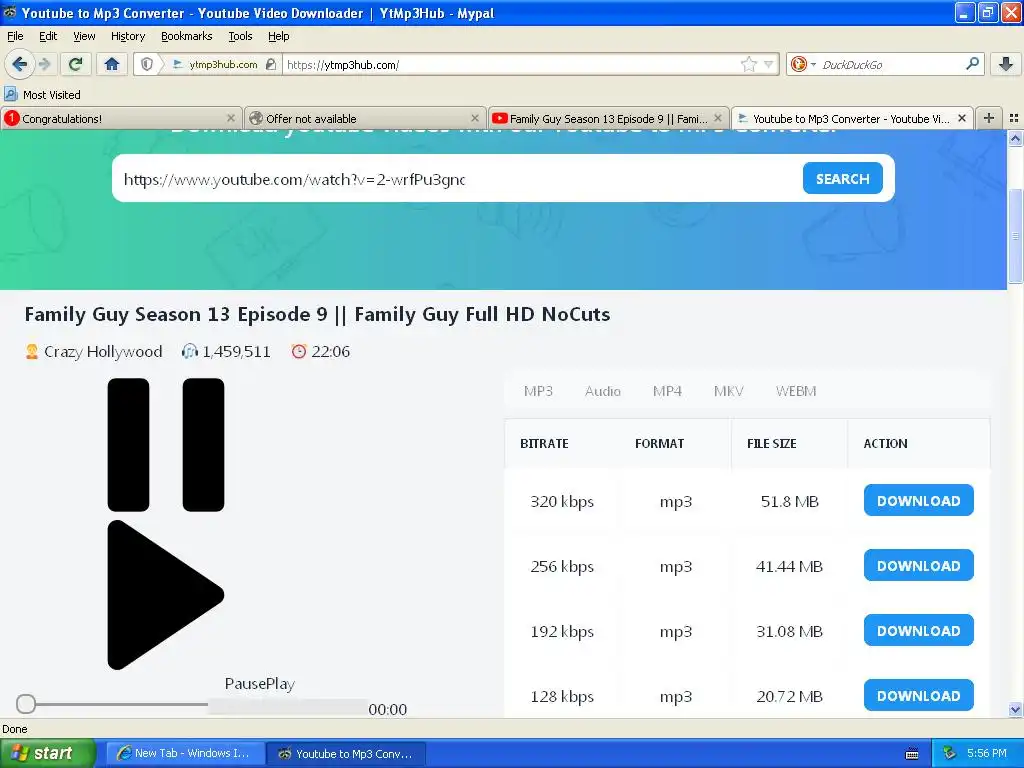This screenshot has height=768, width=1024.
Task: Click the address bar URL field
Action: [x=512, y=64]
